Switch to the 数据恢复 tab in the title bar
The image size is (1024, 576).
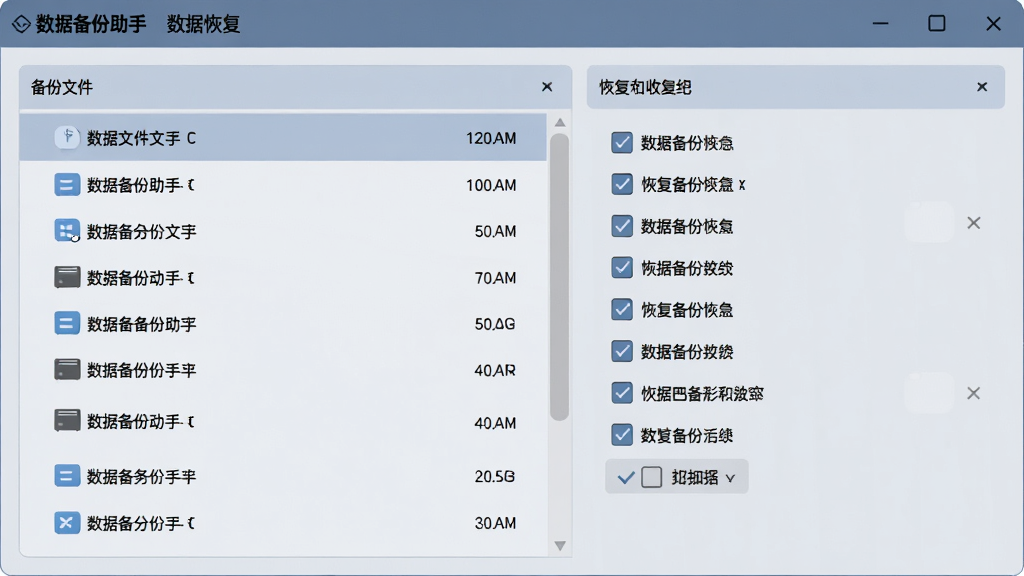point(204,24)
